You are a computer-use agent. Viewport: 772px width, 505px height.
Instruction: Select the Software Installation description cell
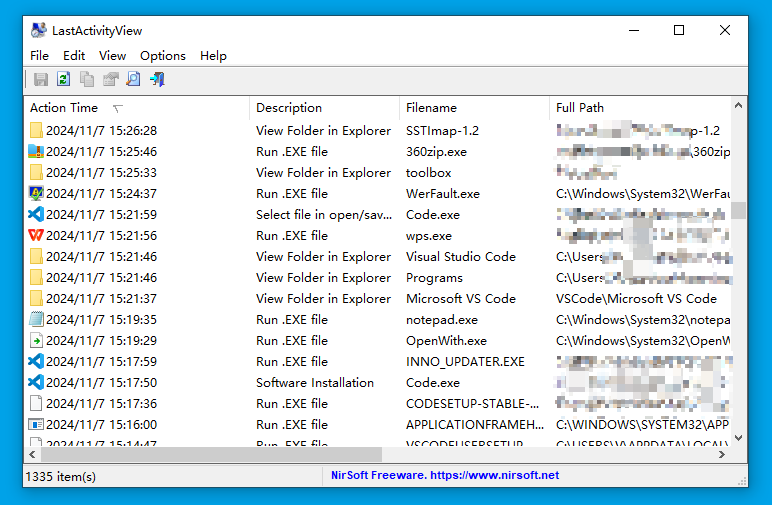(315, 382)
